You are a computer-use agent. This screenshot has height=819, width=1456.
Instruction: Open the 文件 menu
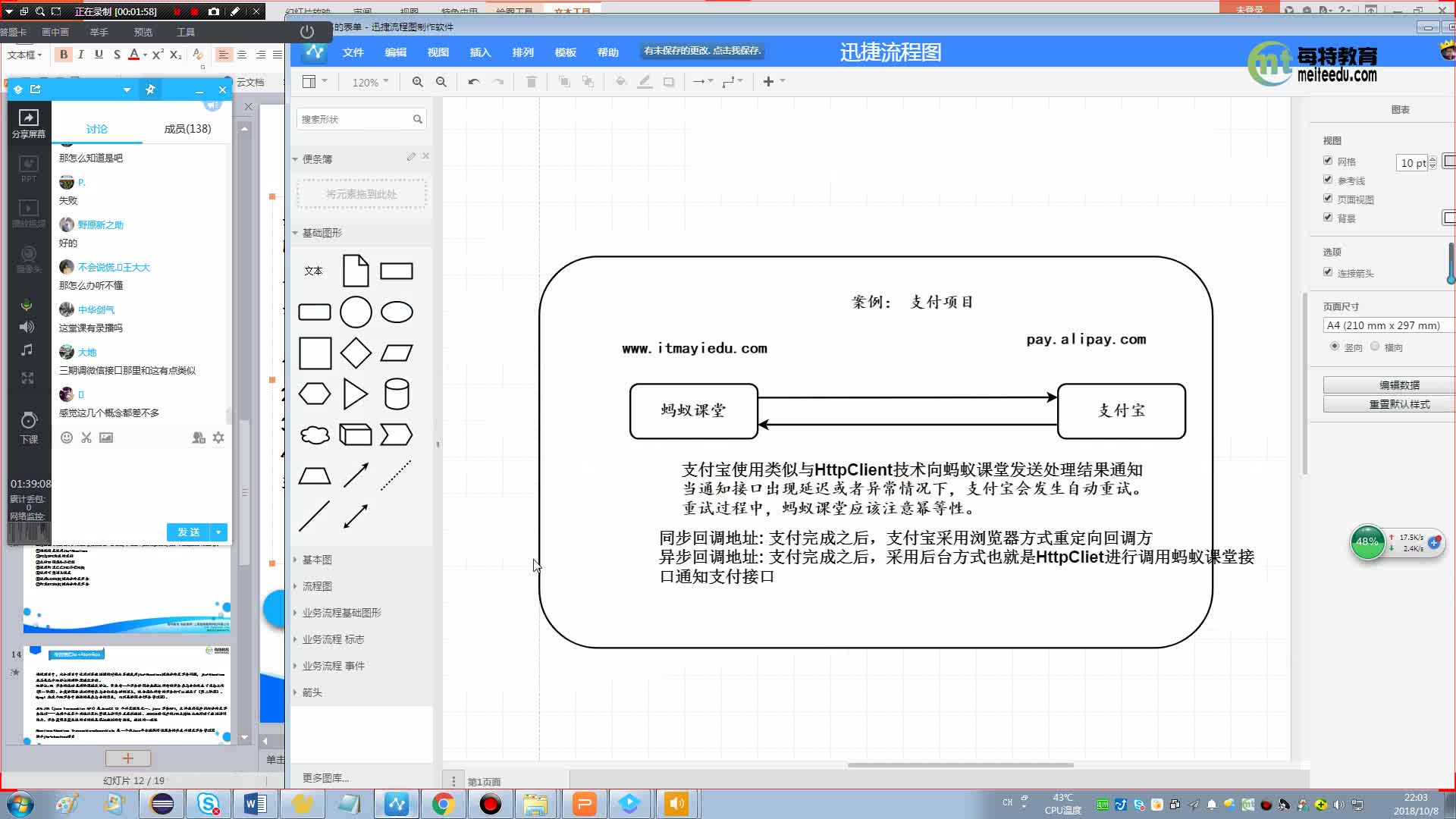pos(353,52)
